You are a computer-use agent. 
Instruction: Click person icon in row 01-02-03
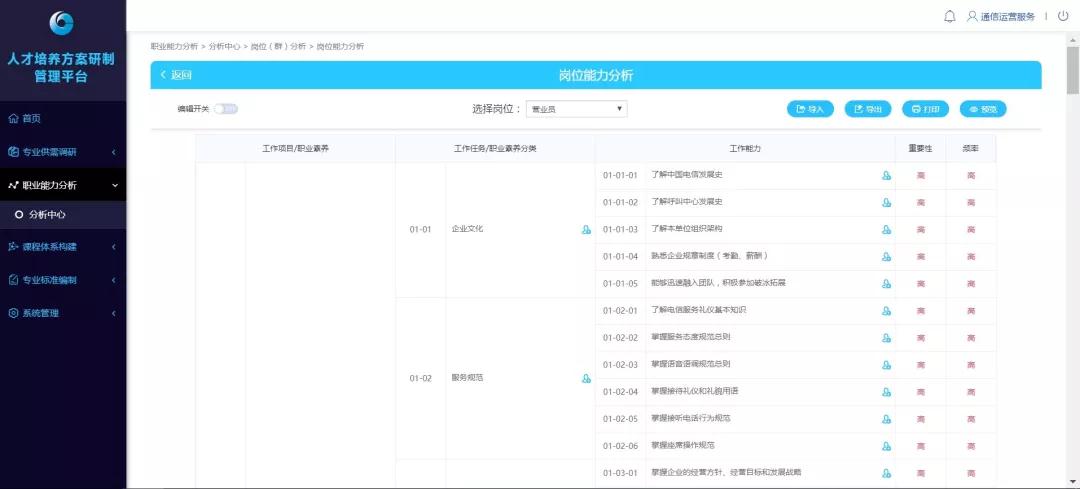[x=886, y=365]
